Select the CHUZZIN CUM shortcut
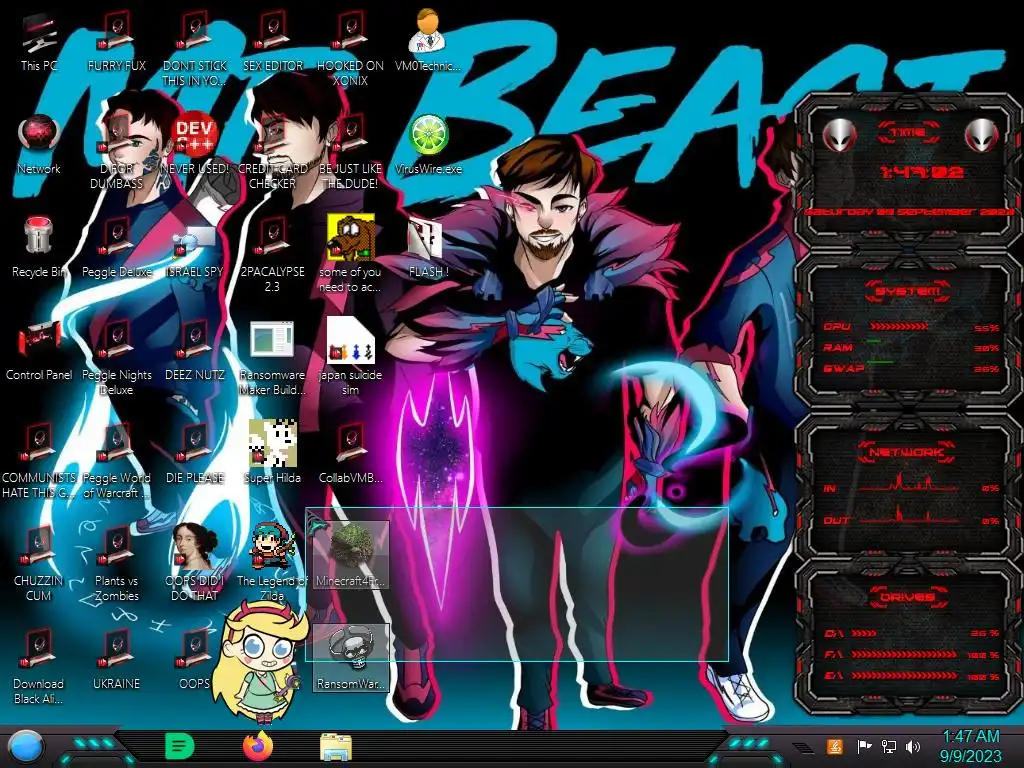 click(x=39, y=564)
